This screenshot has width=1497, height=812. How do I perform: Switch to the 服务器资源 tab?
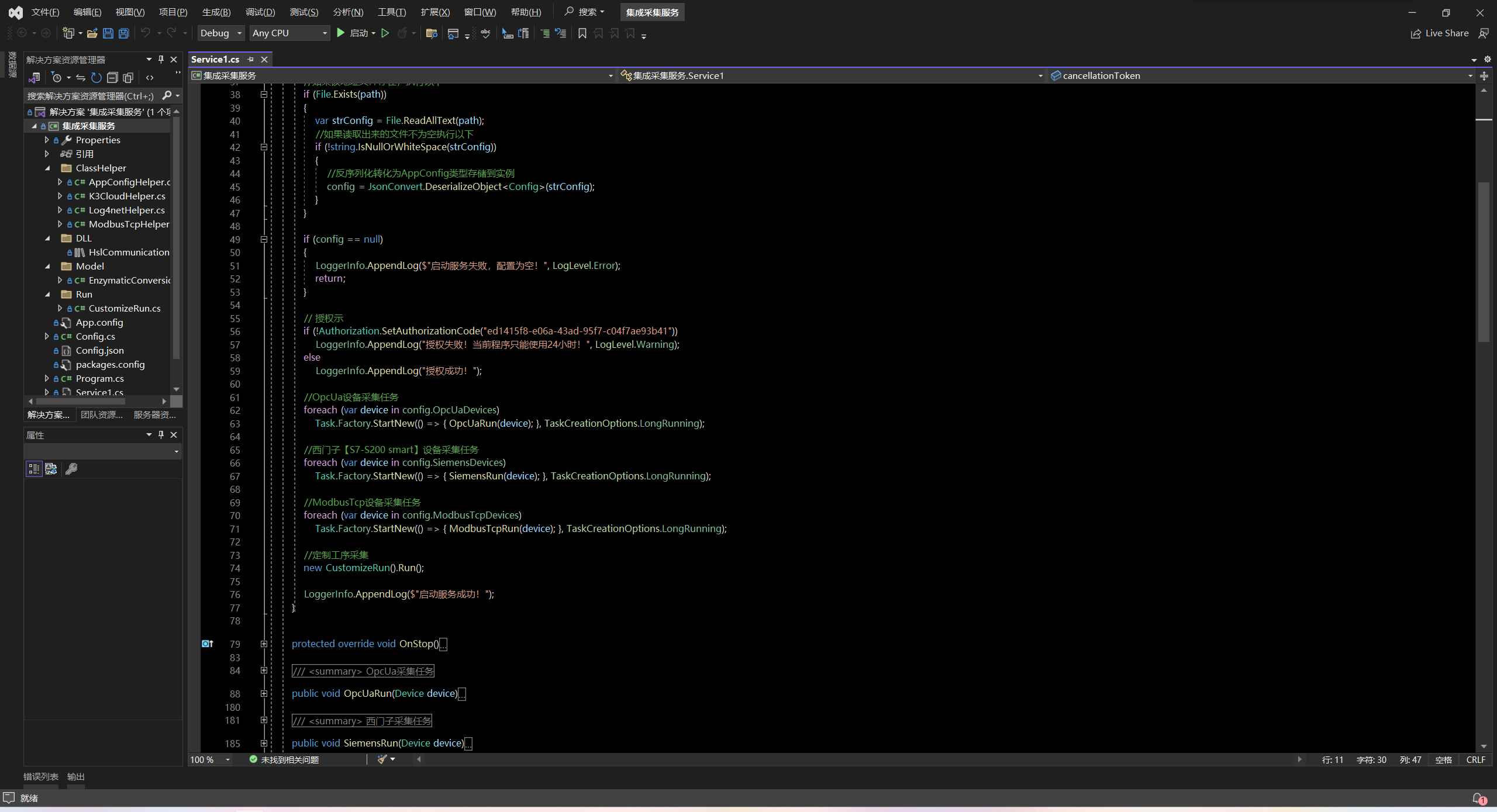pyautogui.click(x=155, y=414)
